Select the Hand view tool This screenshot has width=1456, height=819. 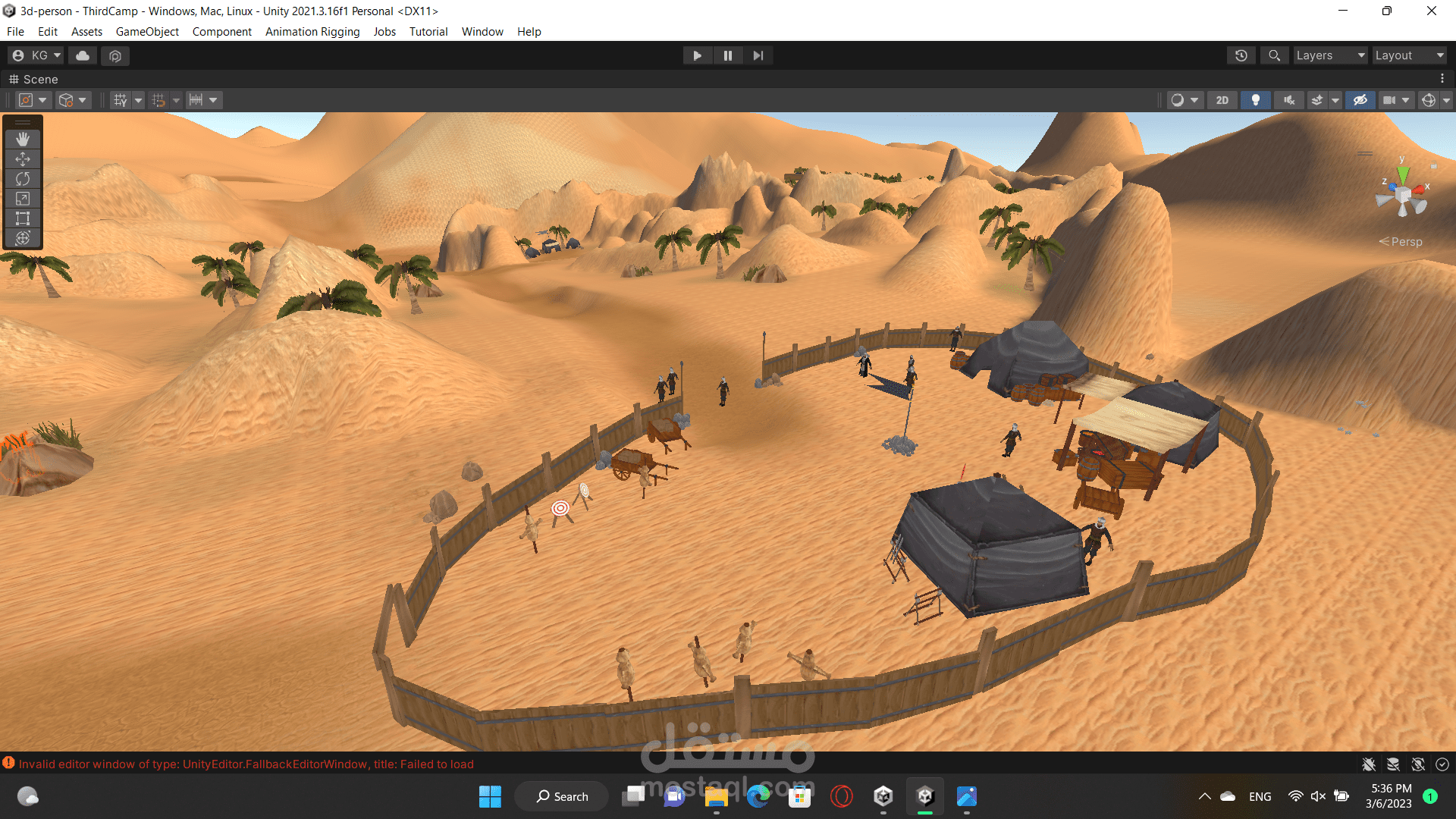point(23,139)
